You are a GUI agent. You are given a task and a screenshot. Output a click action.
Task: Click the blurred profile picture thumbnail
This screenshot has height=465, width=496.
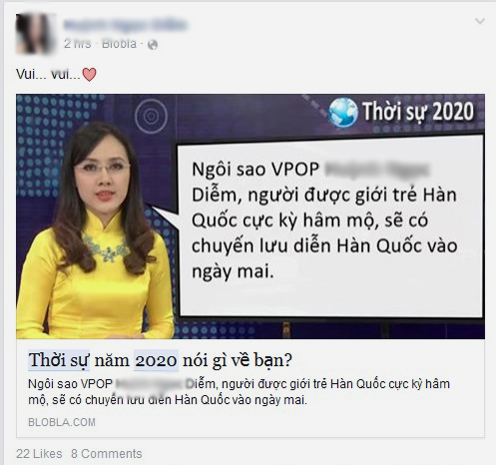pos(36,33)
